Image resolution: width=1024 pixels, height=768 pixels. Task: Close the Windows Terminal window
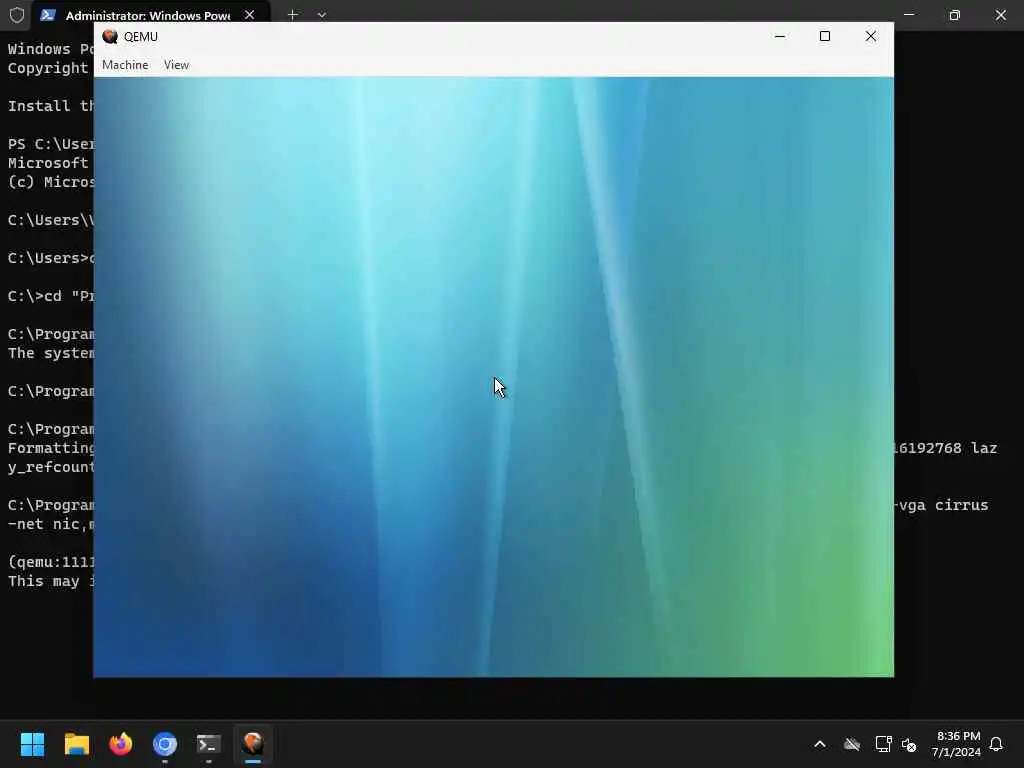(x=1000, y=15)
